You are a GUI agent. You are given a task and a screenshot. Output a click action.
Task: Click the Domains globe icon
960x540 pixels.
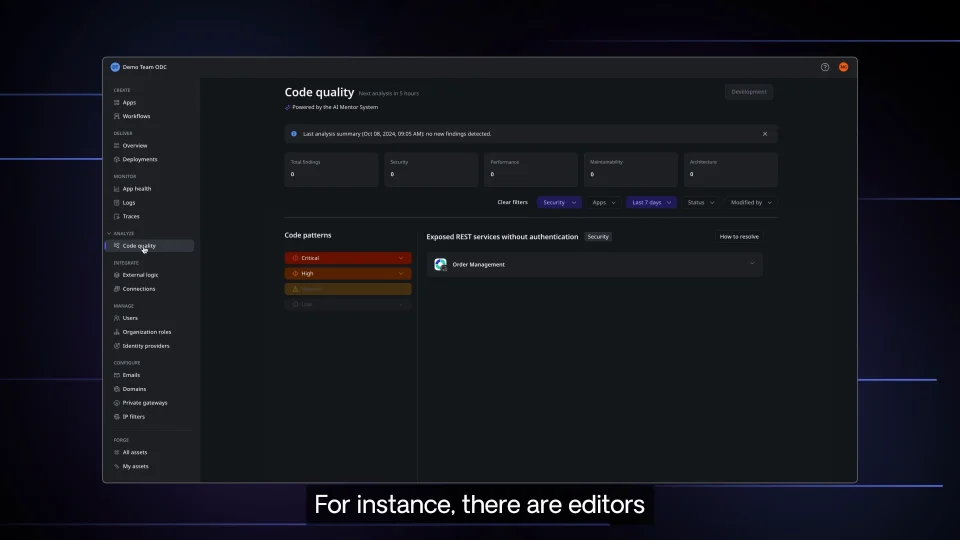[x=116, y=389]
